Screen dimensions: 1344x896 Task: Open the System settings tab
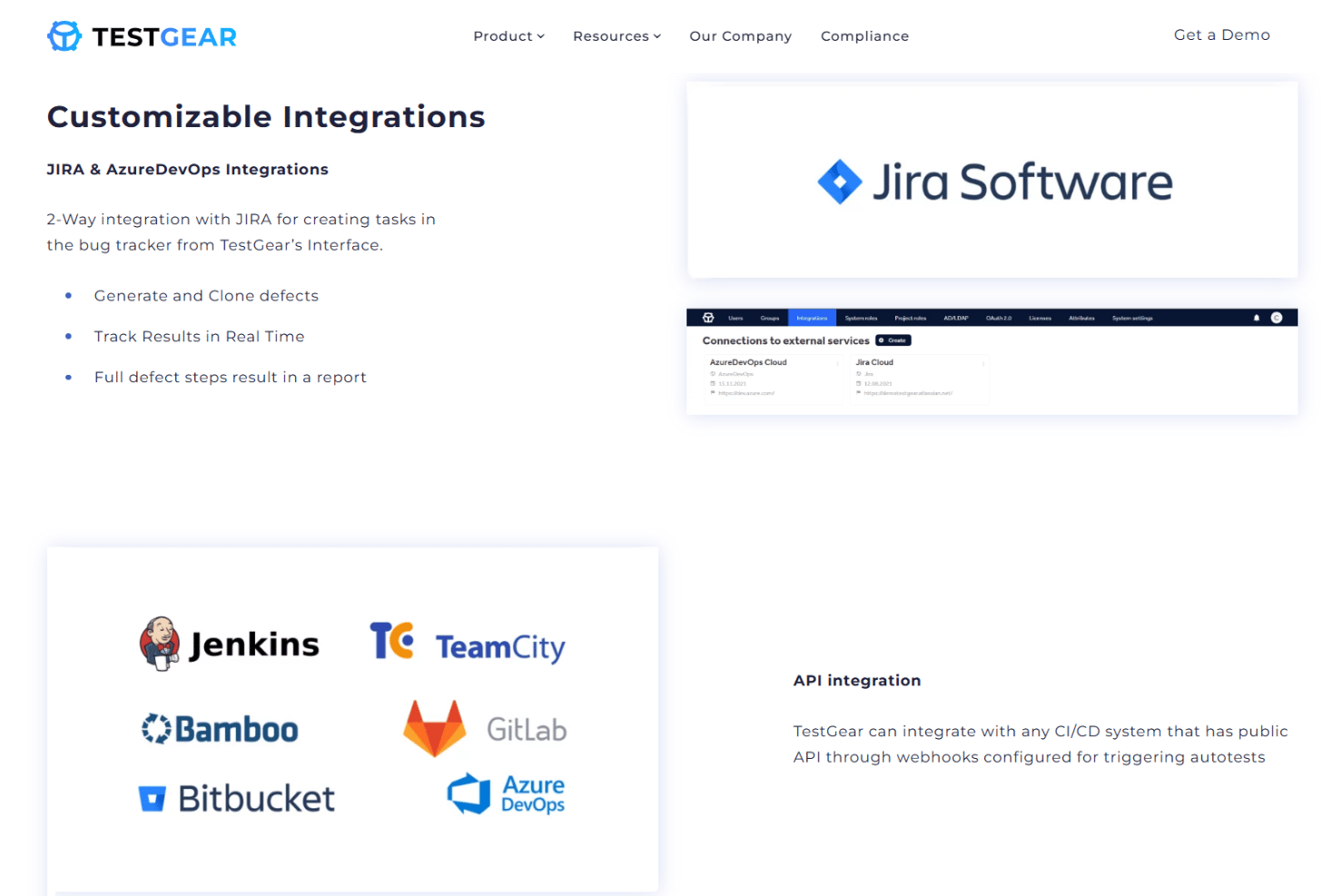pyautogui.click(x=1132, y=318)
